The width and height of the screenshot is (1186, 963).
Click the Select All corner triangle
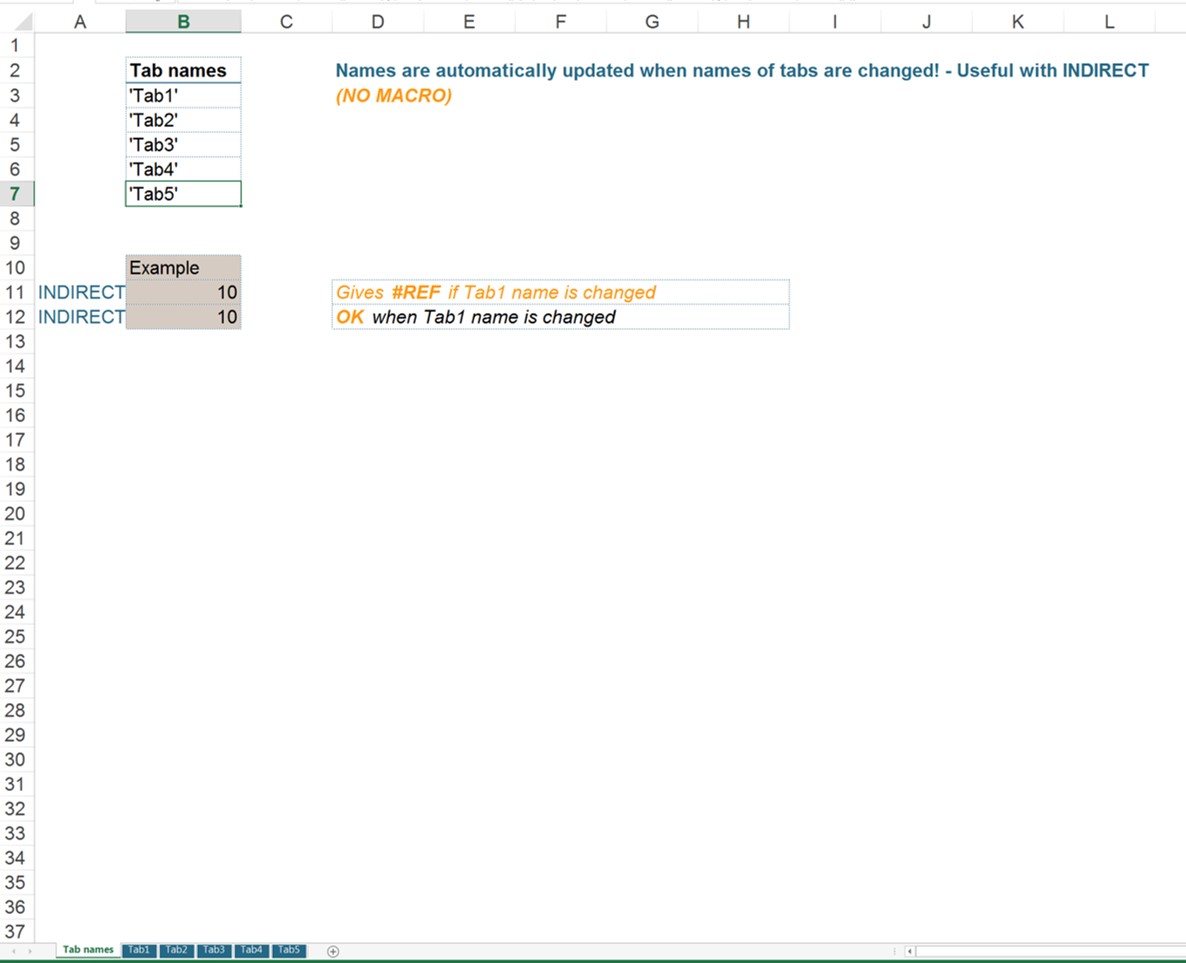23,22
